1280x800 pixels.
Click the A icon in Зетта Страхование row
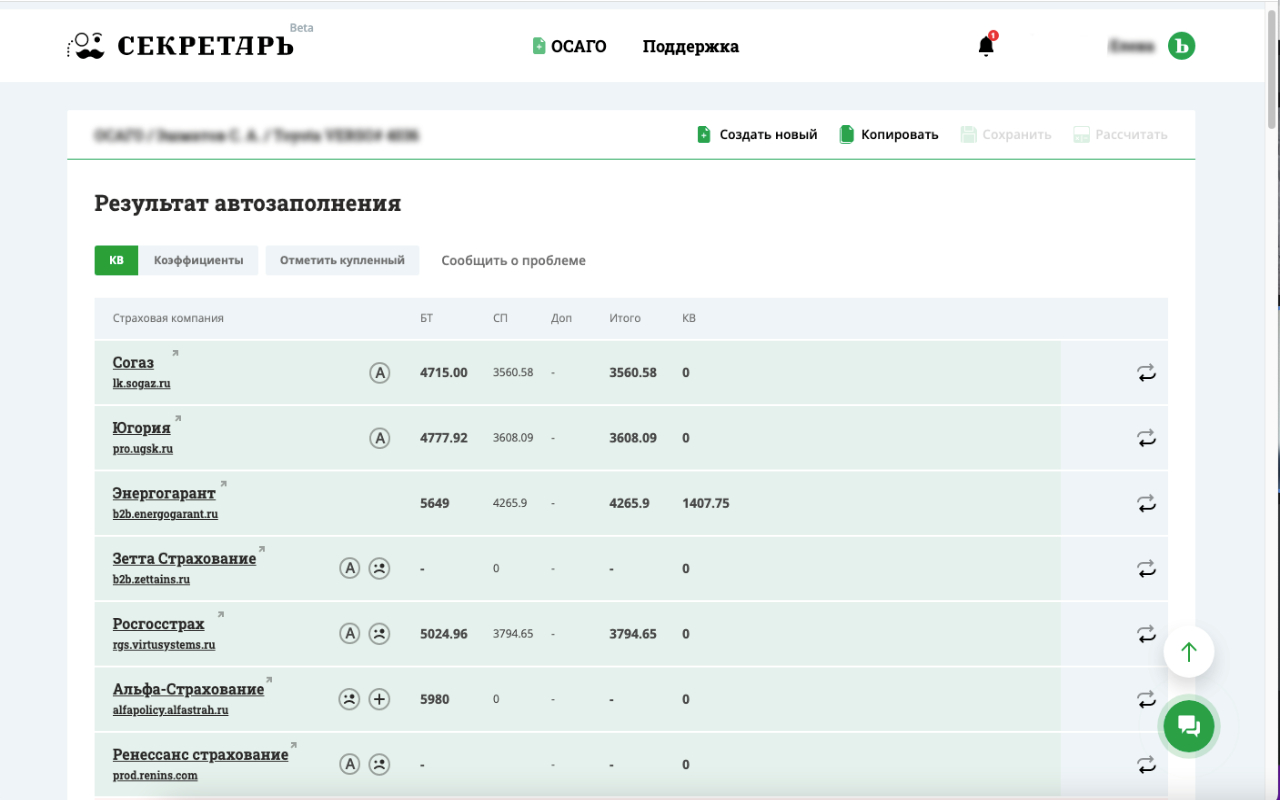click(x=349, y=568)
